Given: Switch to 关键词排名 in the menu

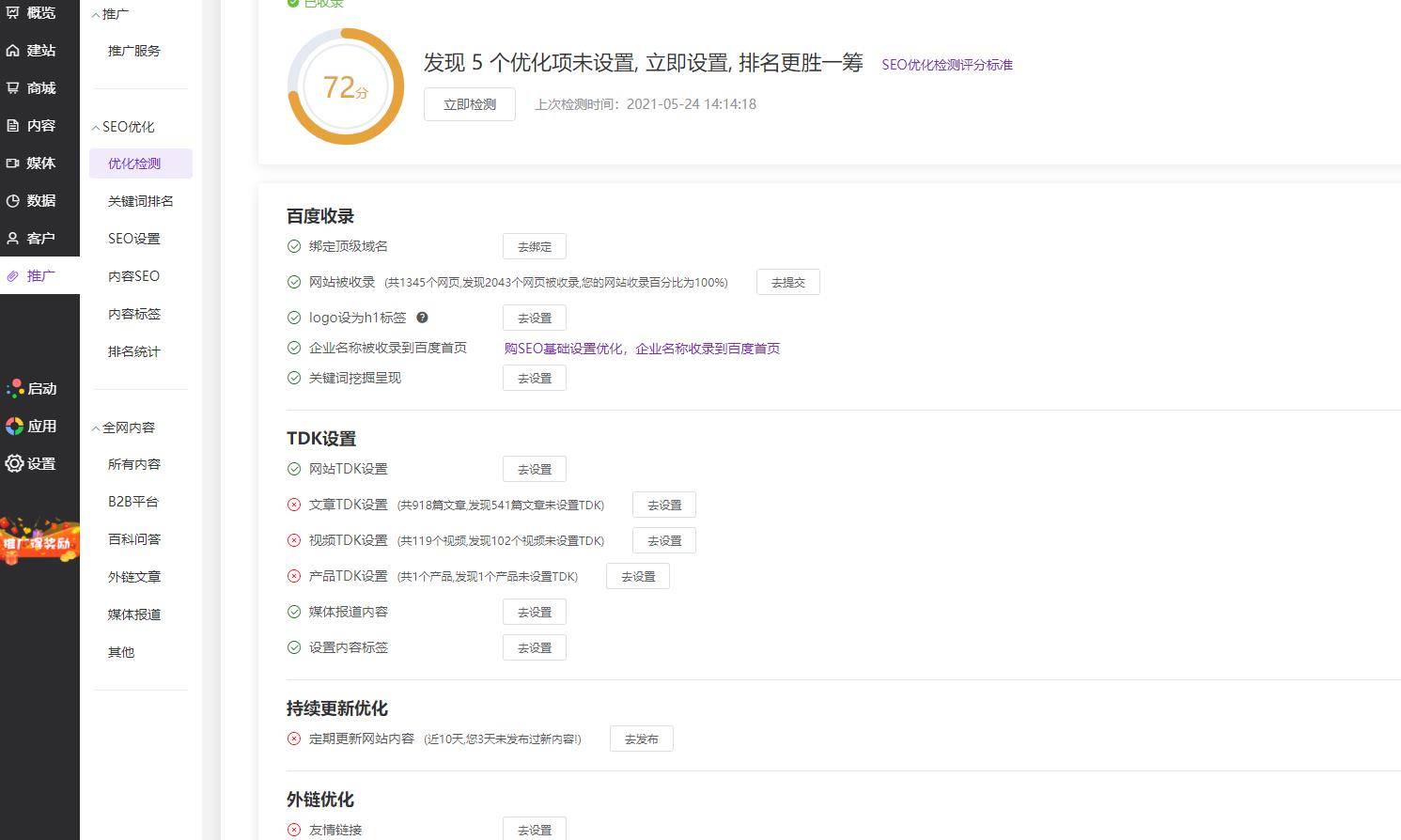Looking at the screenshot, I should pos(139,200).
